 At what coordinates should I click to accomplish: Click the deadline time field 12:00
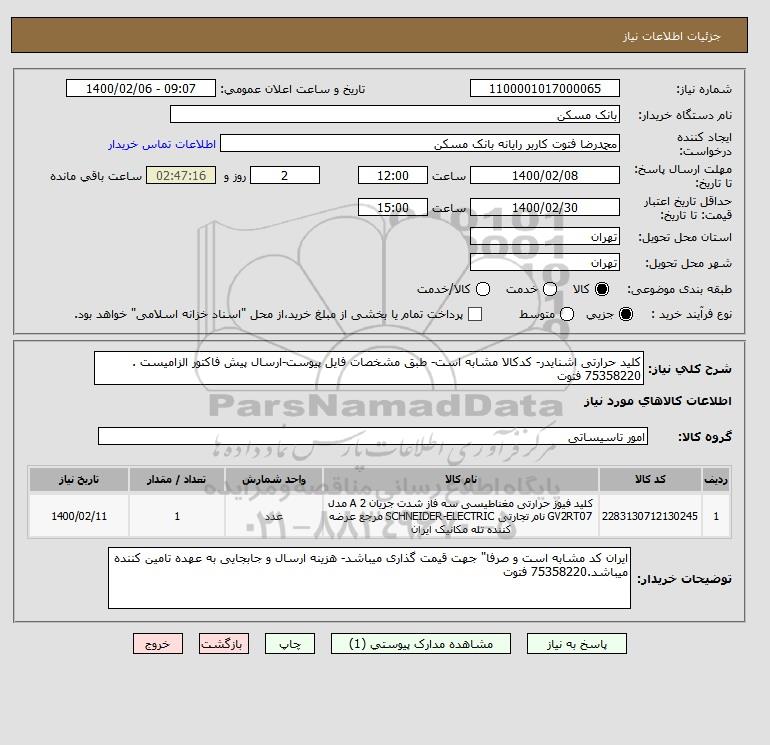(393, 175)
